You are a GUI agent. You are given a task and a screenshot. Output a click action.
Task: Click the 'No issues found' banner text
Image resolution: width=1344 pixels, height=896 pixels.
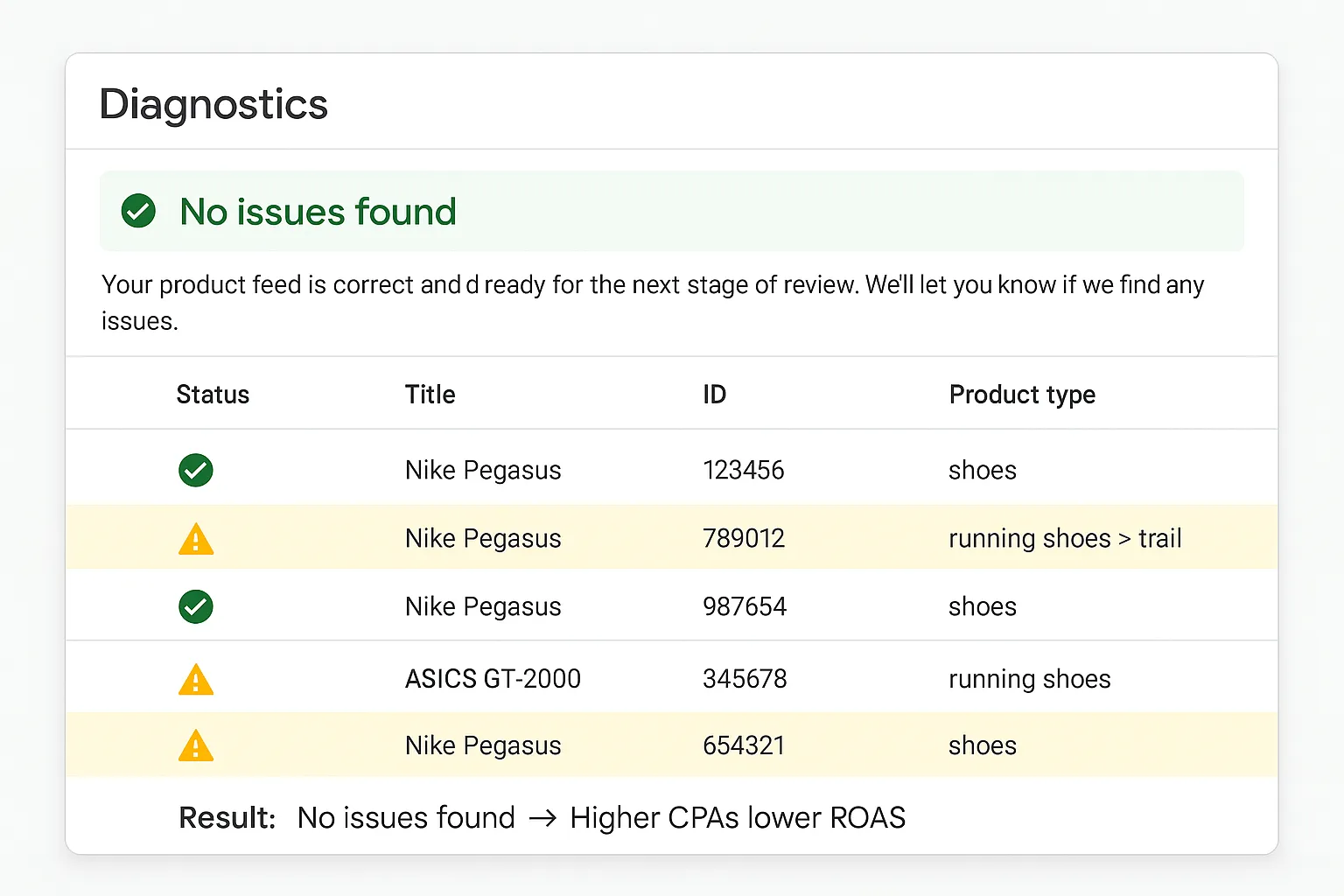[318, 212]
